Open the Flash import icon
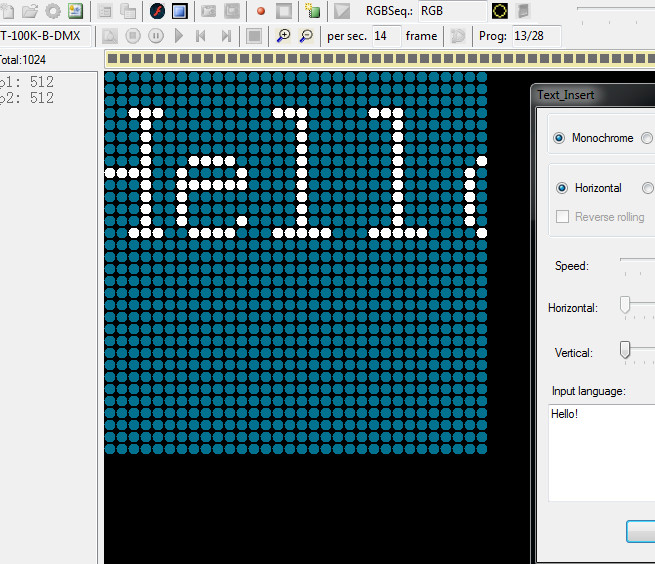The height and width of the screenshot is (564, 655). (157, 11)
